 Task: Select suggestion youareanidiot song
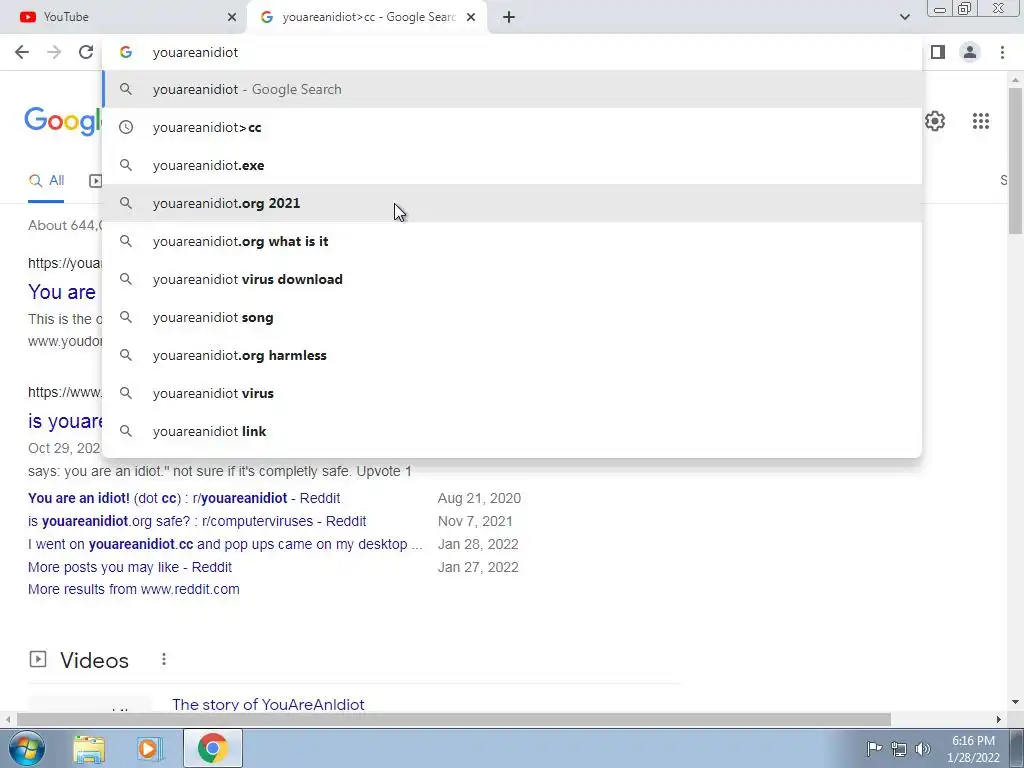pyautogui.click(x=512, y=317)
